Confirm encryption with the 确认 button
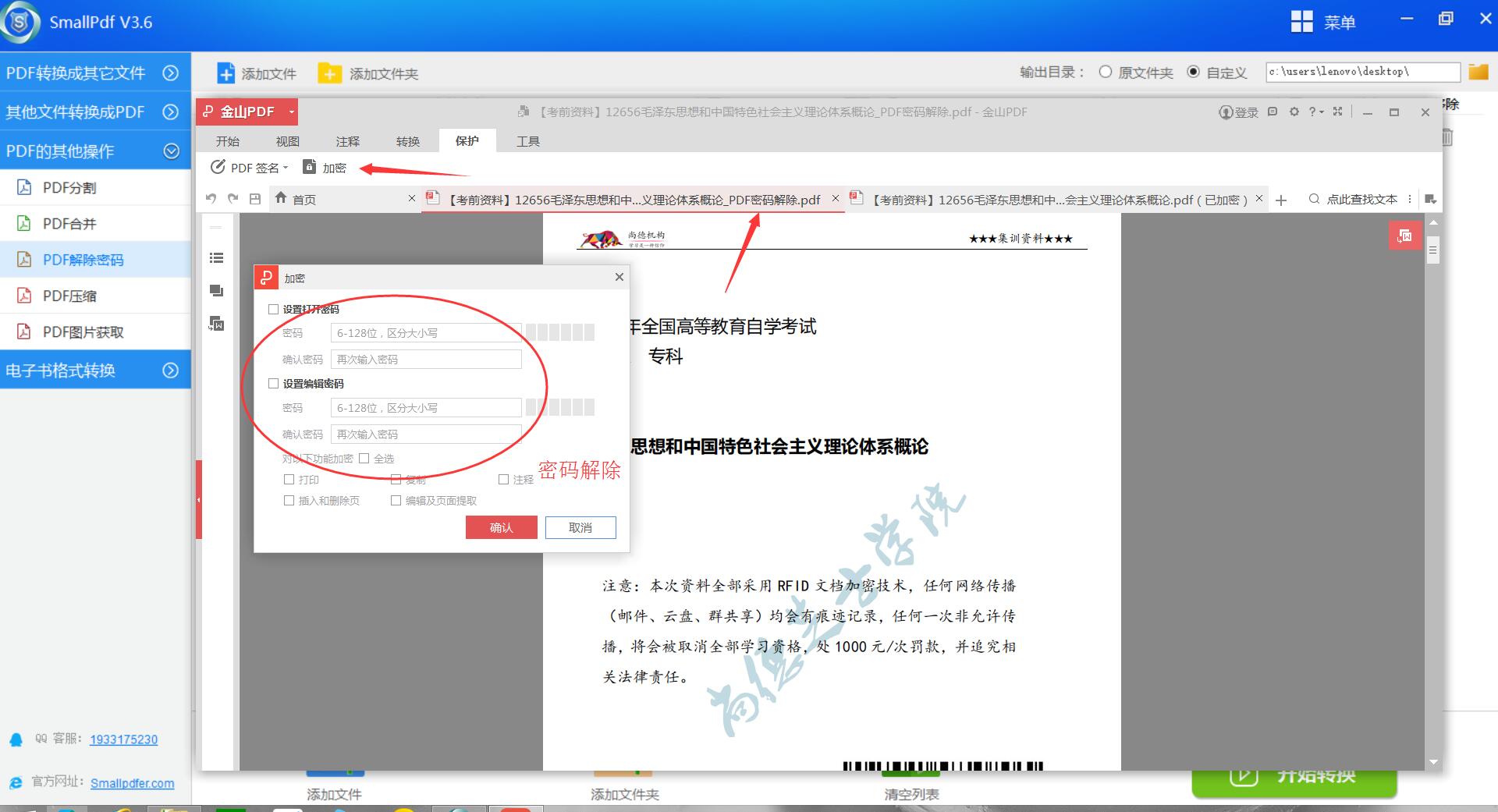The image size is (1498, 812). (501, 527)
